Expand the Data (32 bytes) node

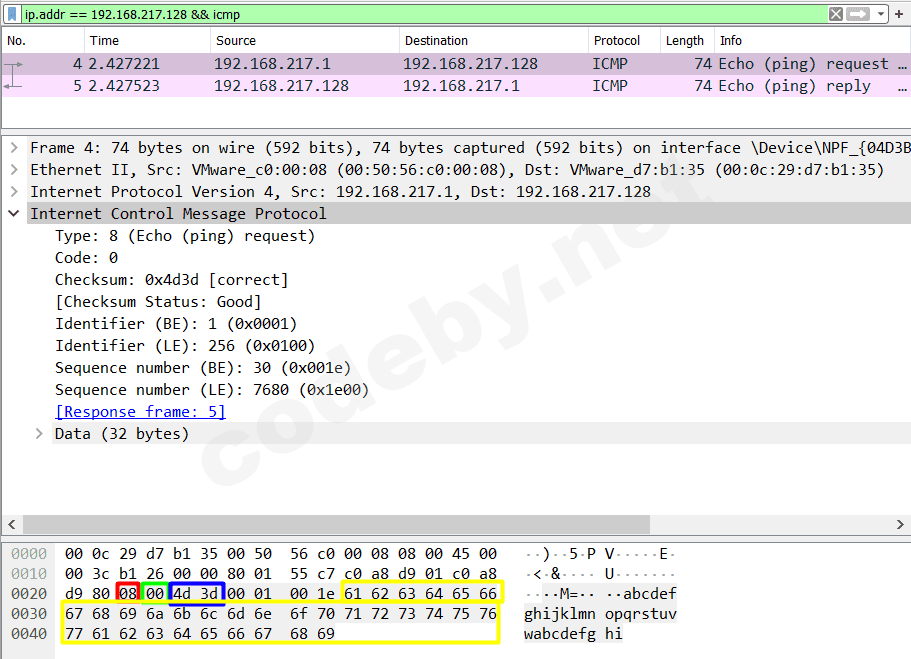[39, 434]
